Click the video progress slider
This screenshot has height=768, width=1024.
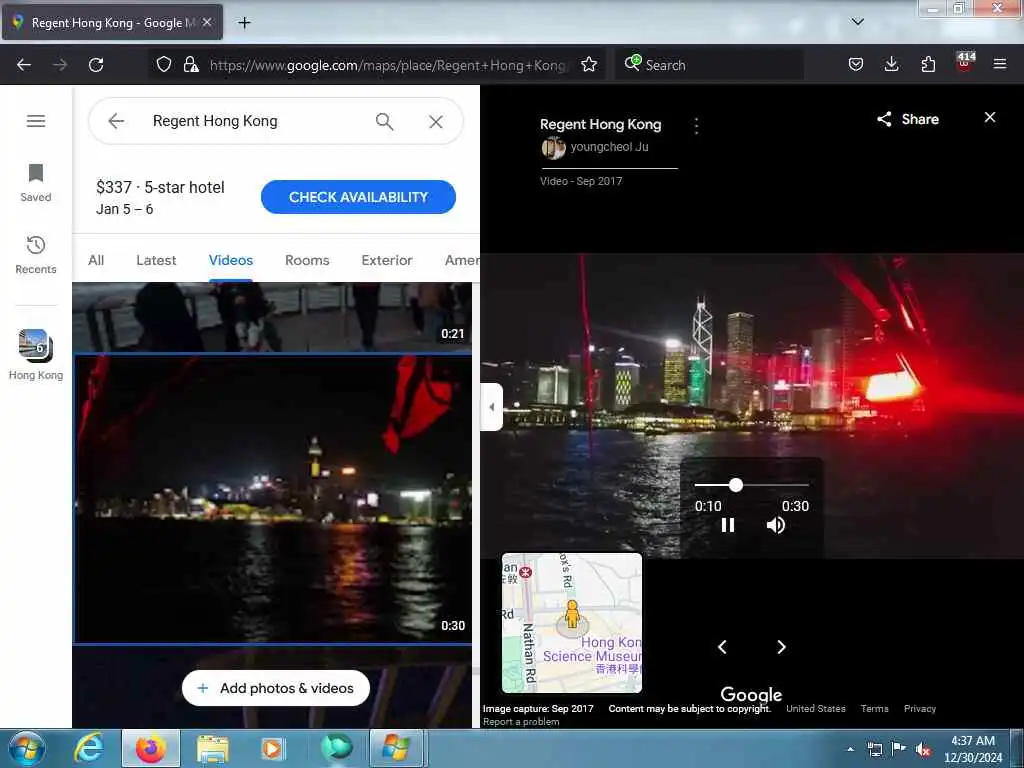coord(752,485)
